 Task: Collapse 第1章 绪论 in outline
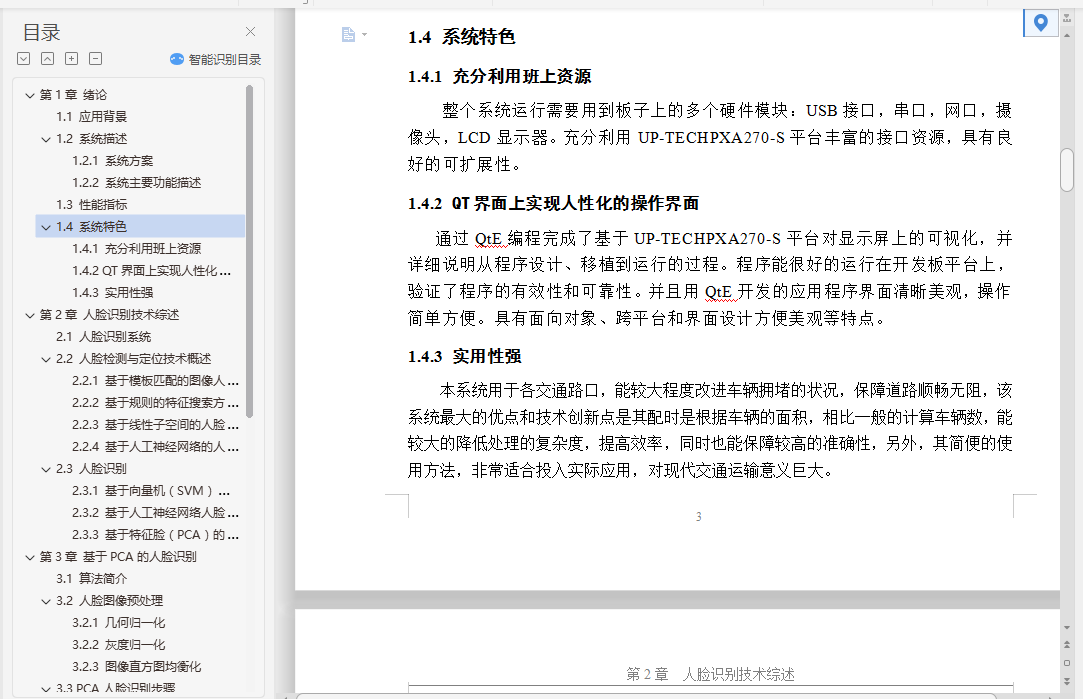coord(30,95)
